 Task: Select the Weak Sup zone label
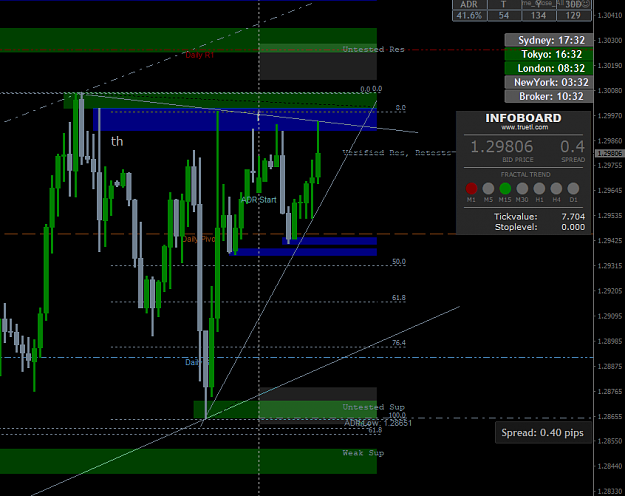click(x=363, y=453)
